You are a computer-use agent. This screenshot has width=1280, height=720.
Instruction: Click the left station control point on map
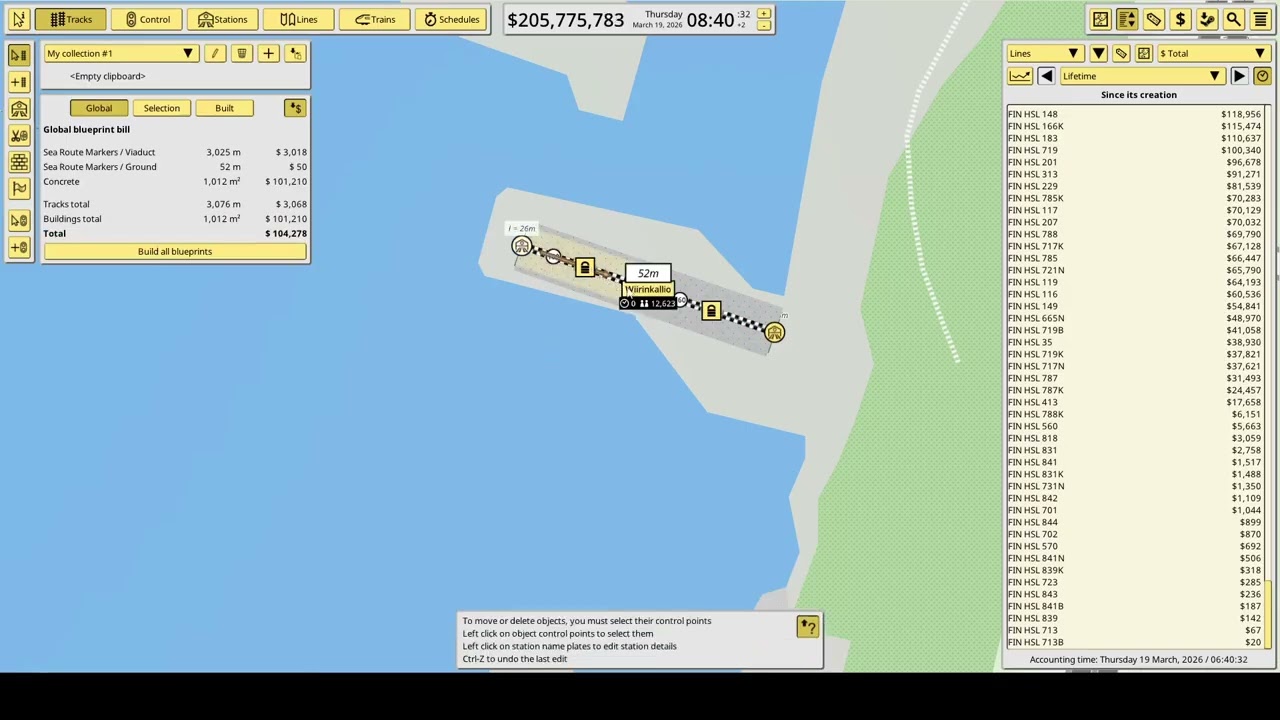[x=521, y=246]
